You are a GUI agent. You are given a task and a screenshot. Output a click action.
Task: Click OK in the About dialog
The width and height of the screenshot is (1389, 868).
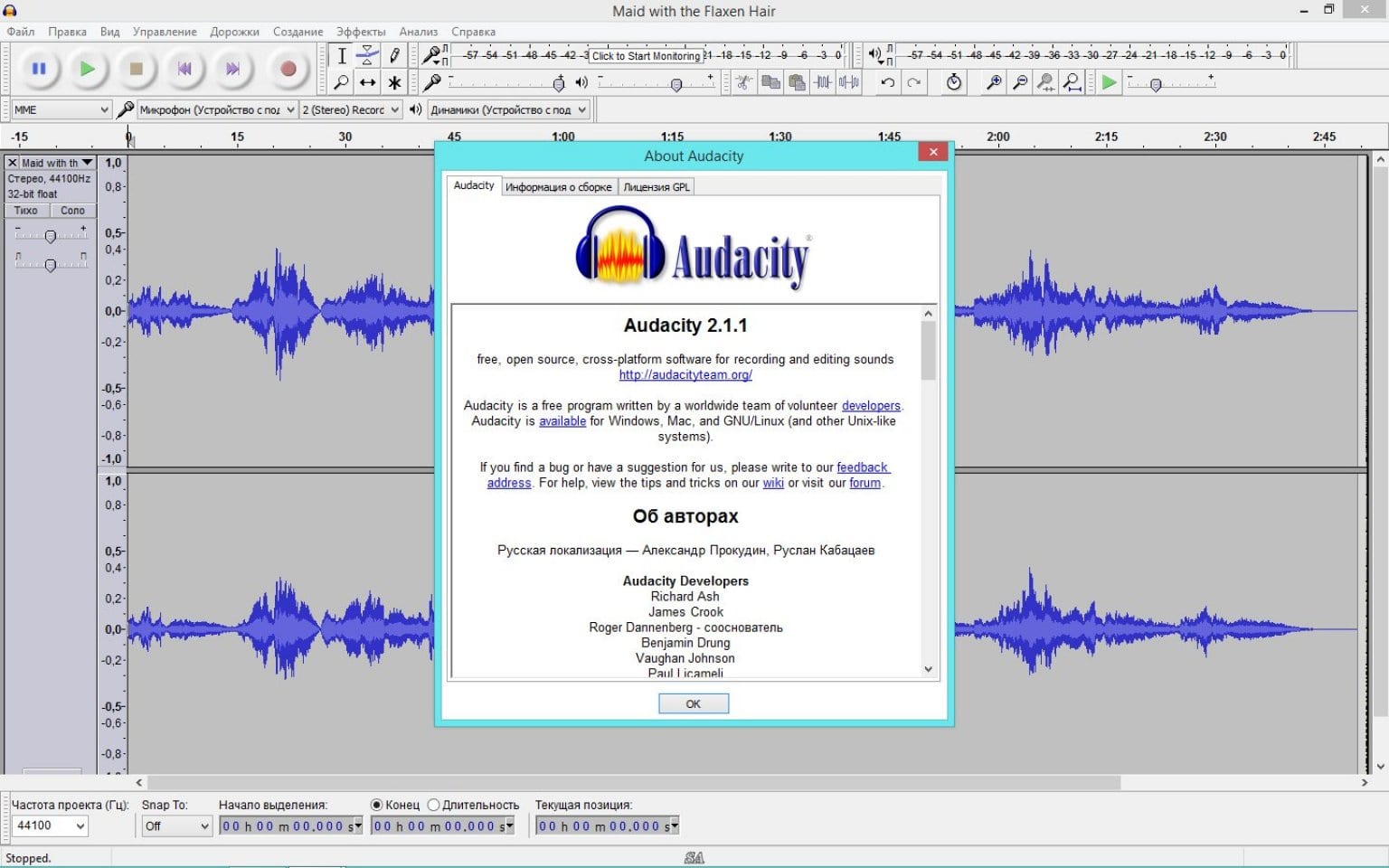(x=693, y=703)
